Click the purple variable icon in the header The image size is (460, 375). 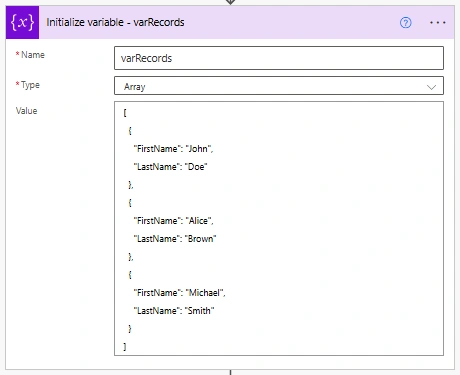tap(22, 22)
